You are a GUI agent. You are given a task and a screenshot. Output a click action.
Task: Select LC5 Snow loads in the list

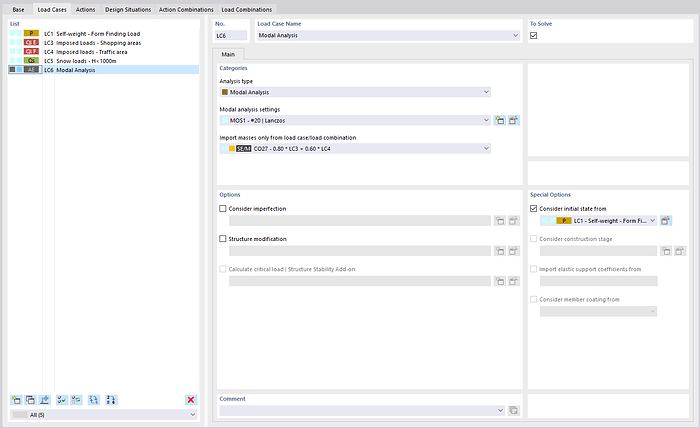pyautogui.click(x=80, y=61)
